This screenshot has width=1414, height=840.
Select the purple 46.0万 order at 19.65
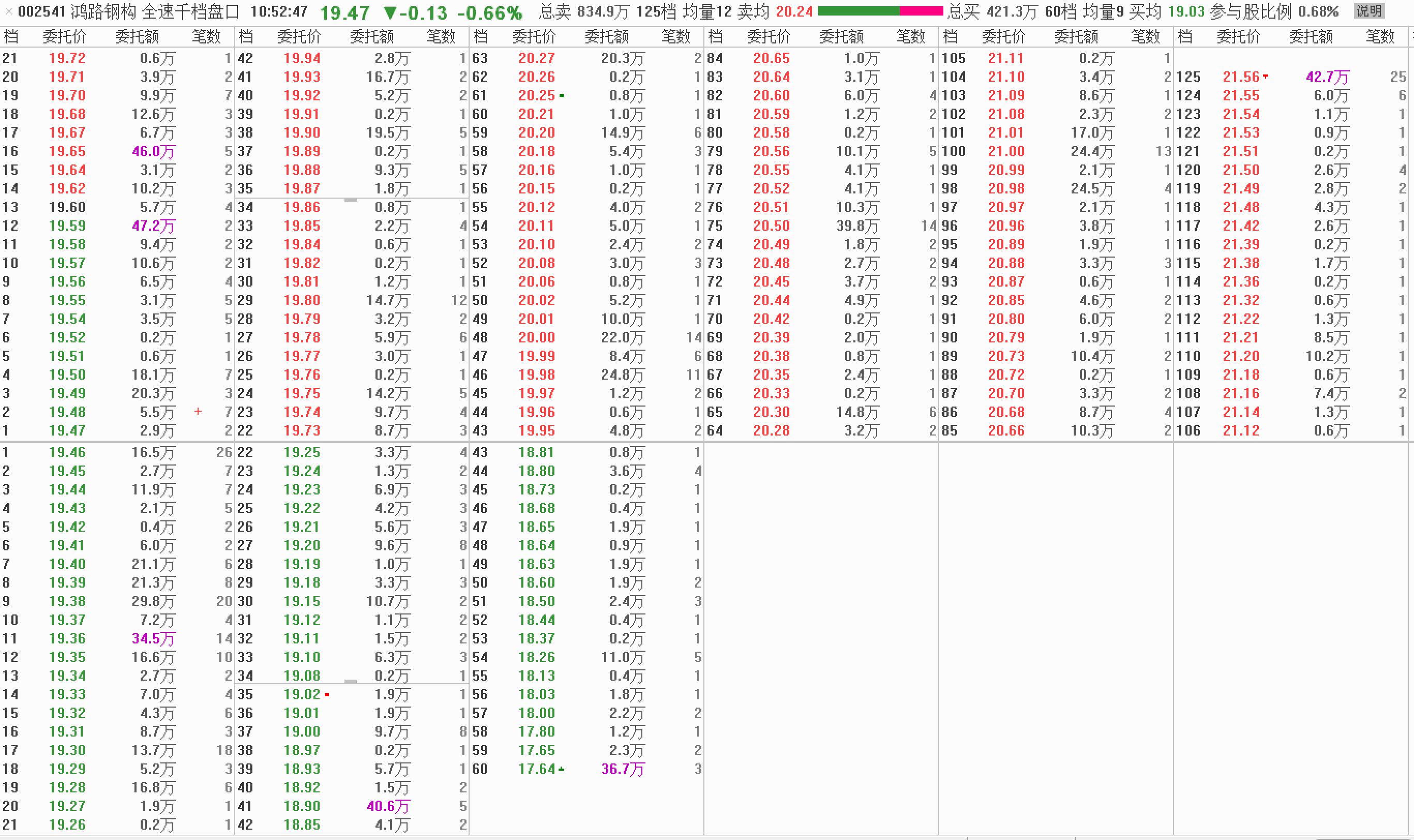click(153, 152)
